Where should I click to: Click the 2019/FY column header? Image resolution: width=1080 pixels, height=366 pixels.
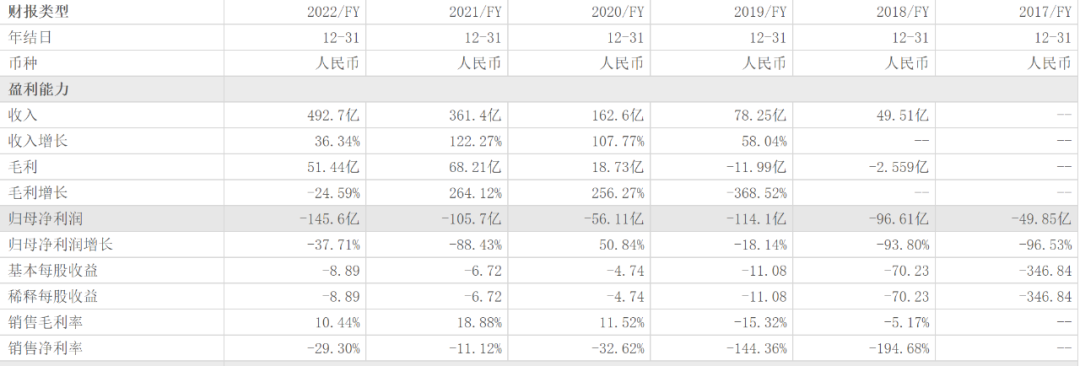click(762, 12)
